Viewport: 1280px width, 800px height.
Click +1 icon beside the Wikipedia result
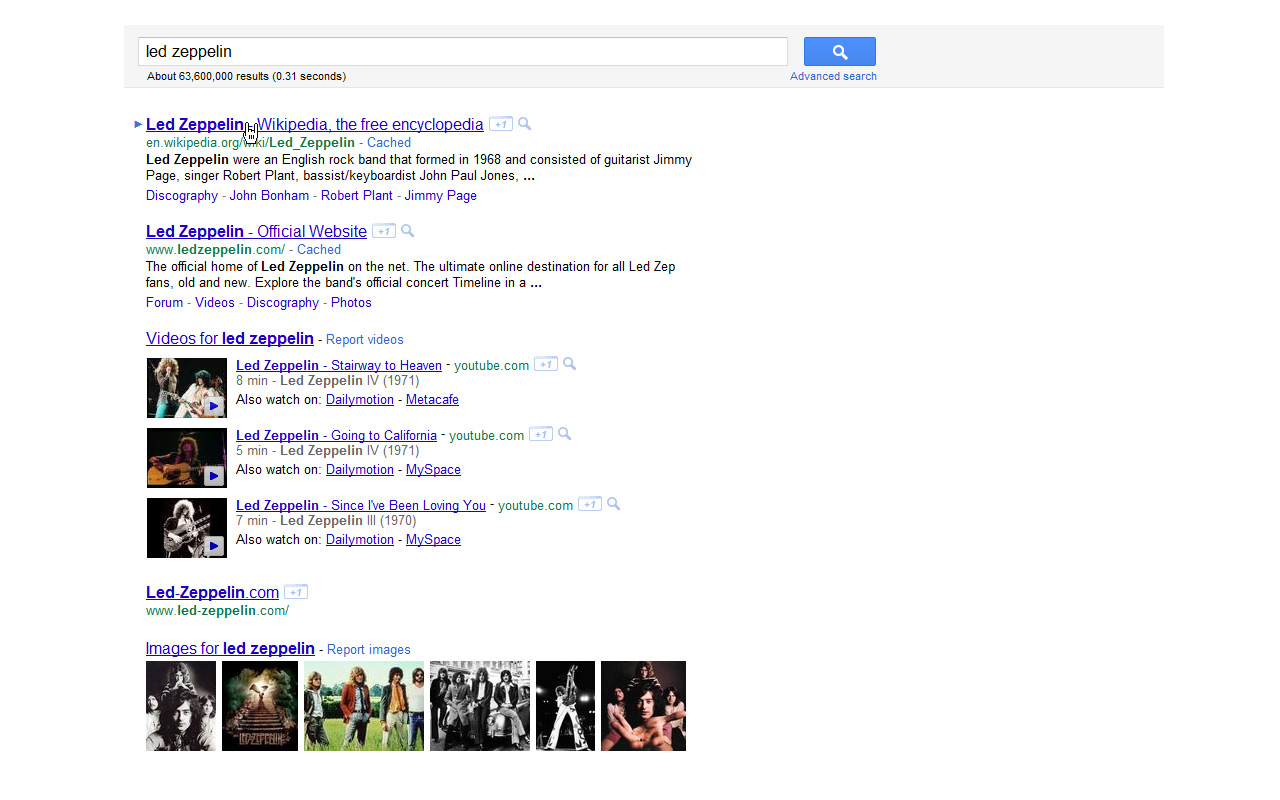tap(501, 124)
